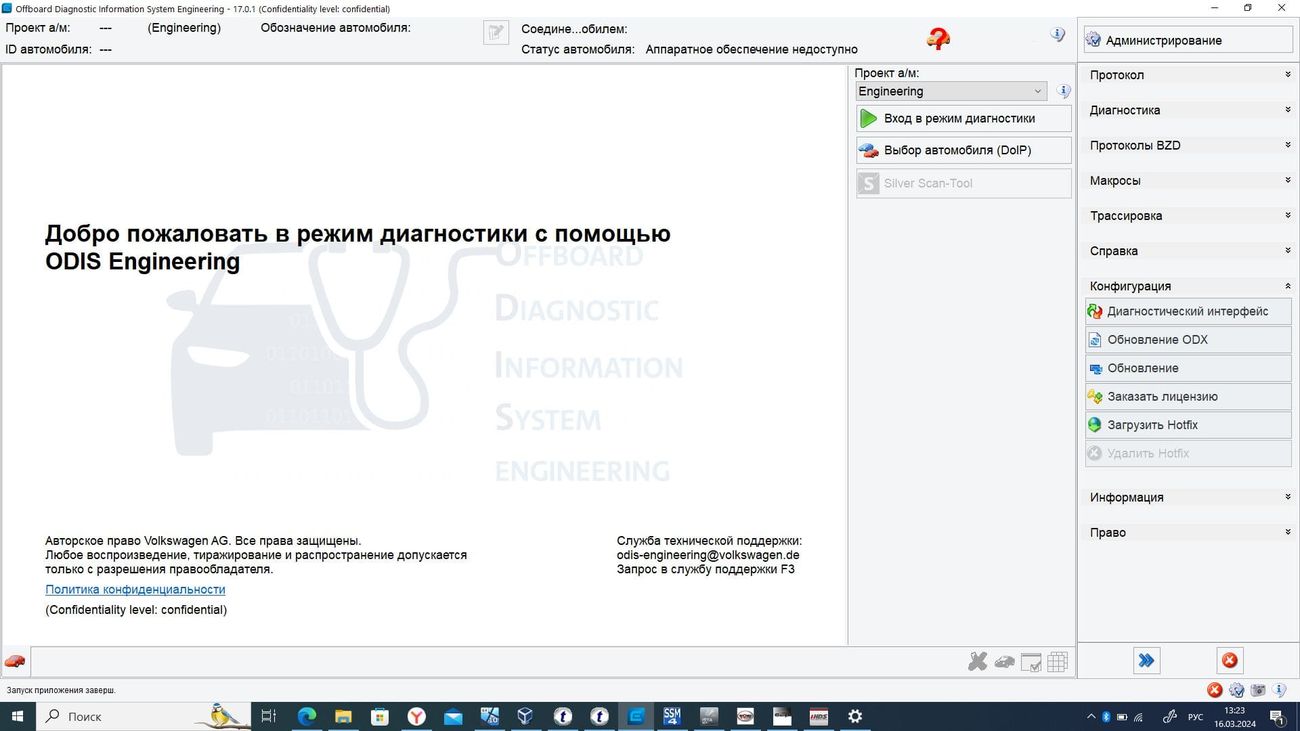1300x731 pixels.
Task: Click Выбор автомобиля (DoIP)
Action: click(x=964, y=150)
